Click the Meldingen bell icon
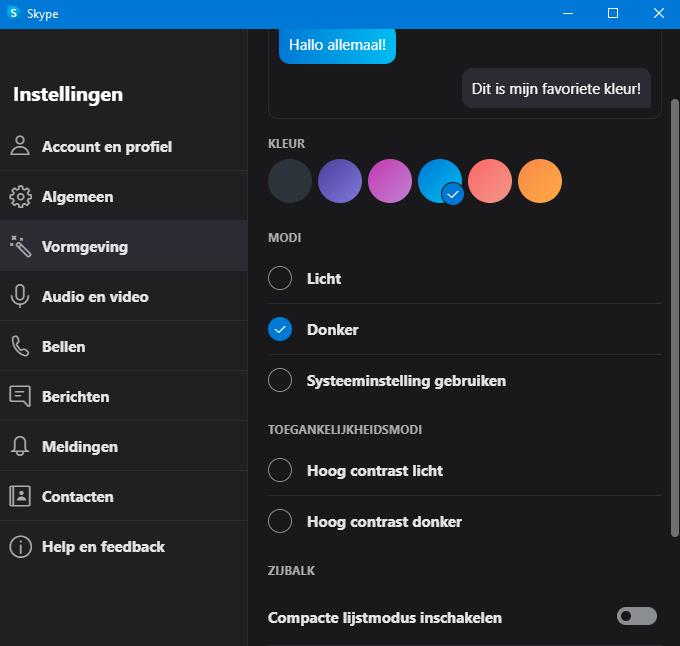 pos(20,446)
